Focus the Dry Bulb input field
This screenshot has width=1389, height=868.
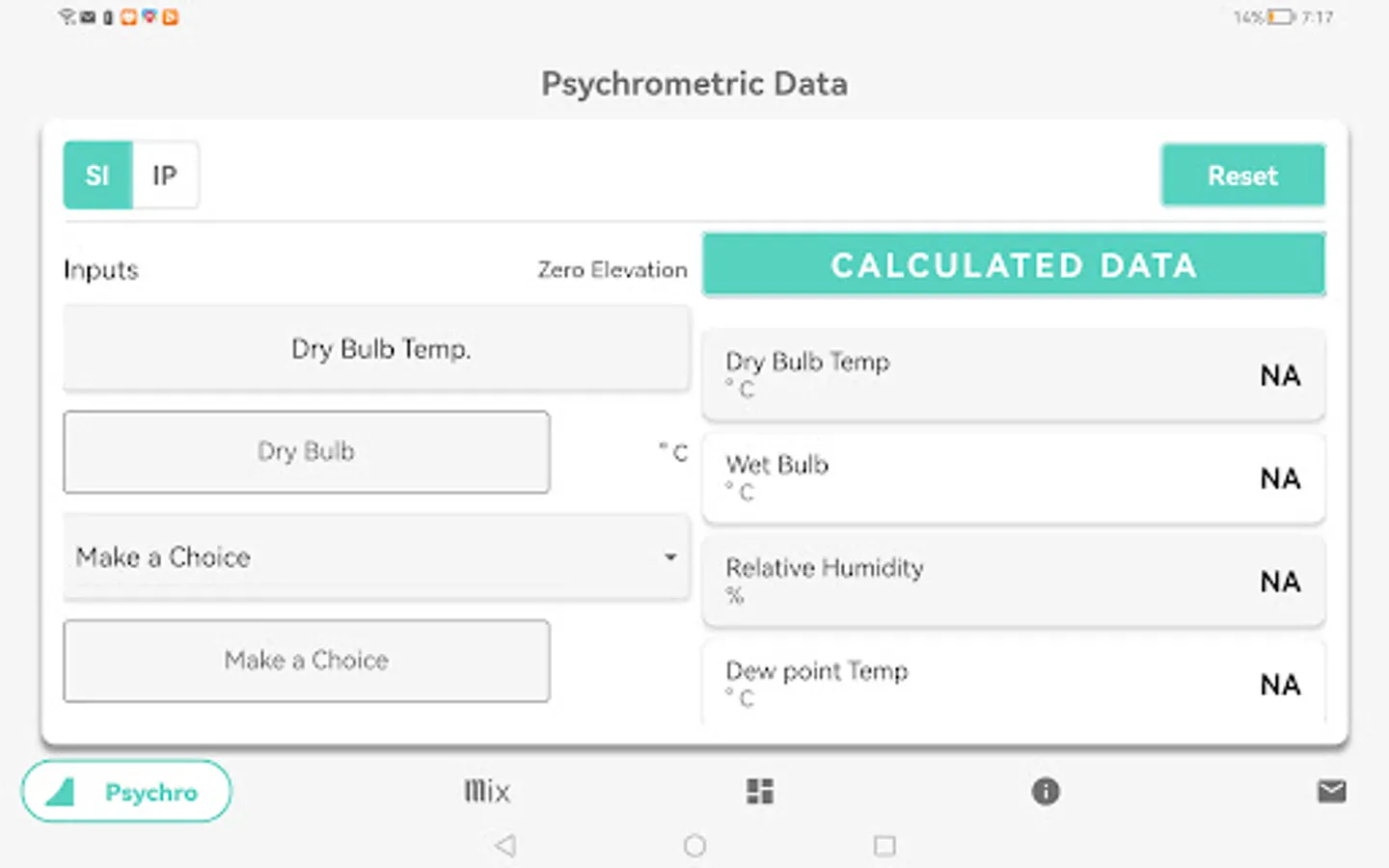(307, 452)
